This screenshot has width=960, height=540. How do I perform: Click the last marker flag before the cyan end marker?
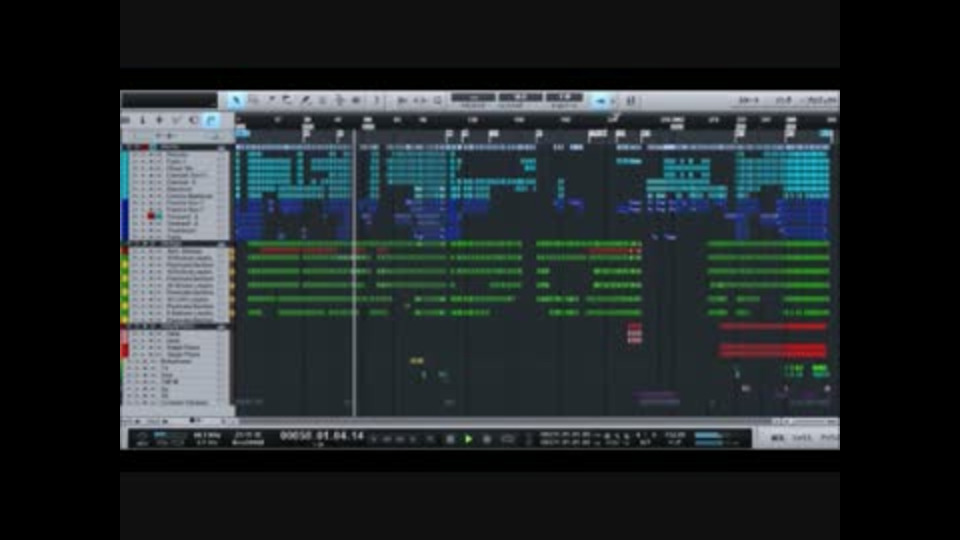click(x=790, y=133)
